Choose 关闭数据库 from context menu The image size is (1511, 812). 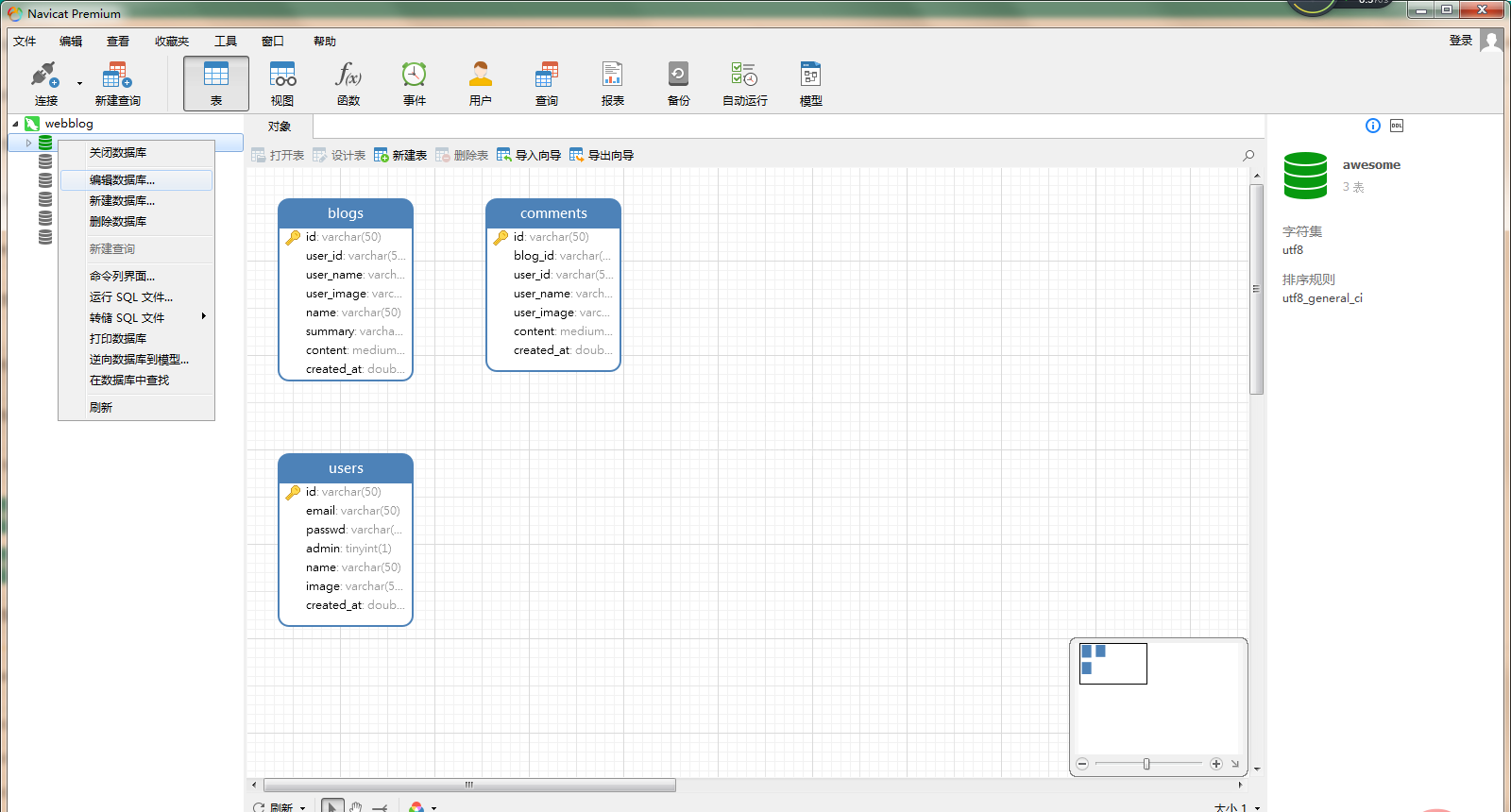coord(136,152)
